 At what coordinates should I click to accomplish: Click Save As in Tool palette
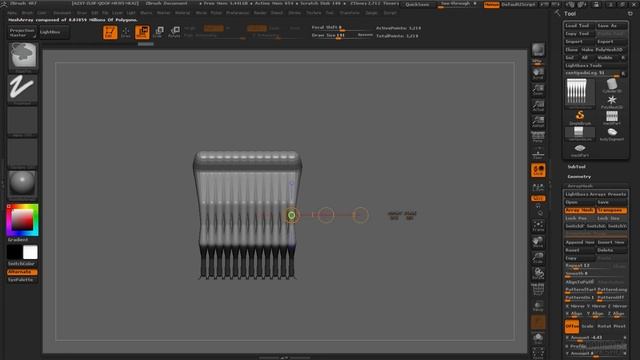click(611, 26)
